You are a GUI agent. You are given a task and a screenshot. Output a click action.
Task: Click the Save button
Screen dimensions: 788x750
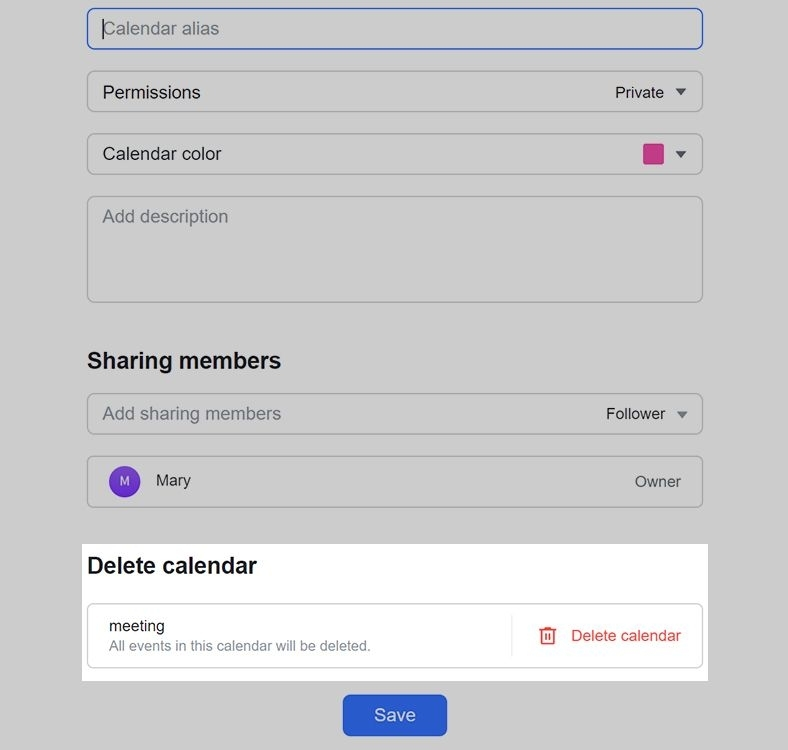pos(394,715)
